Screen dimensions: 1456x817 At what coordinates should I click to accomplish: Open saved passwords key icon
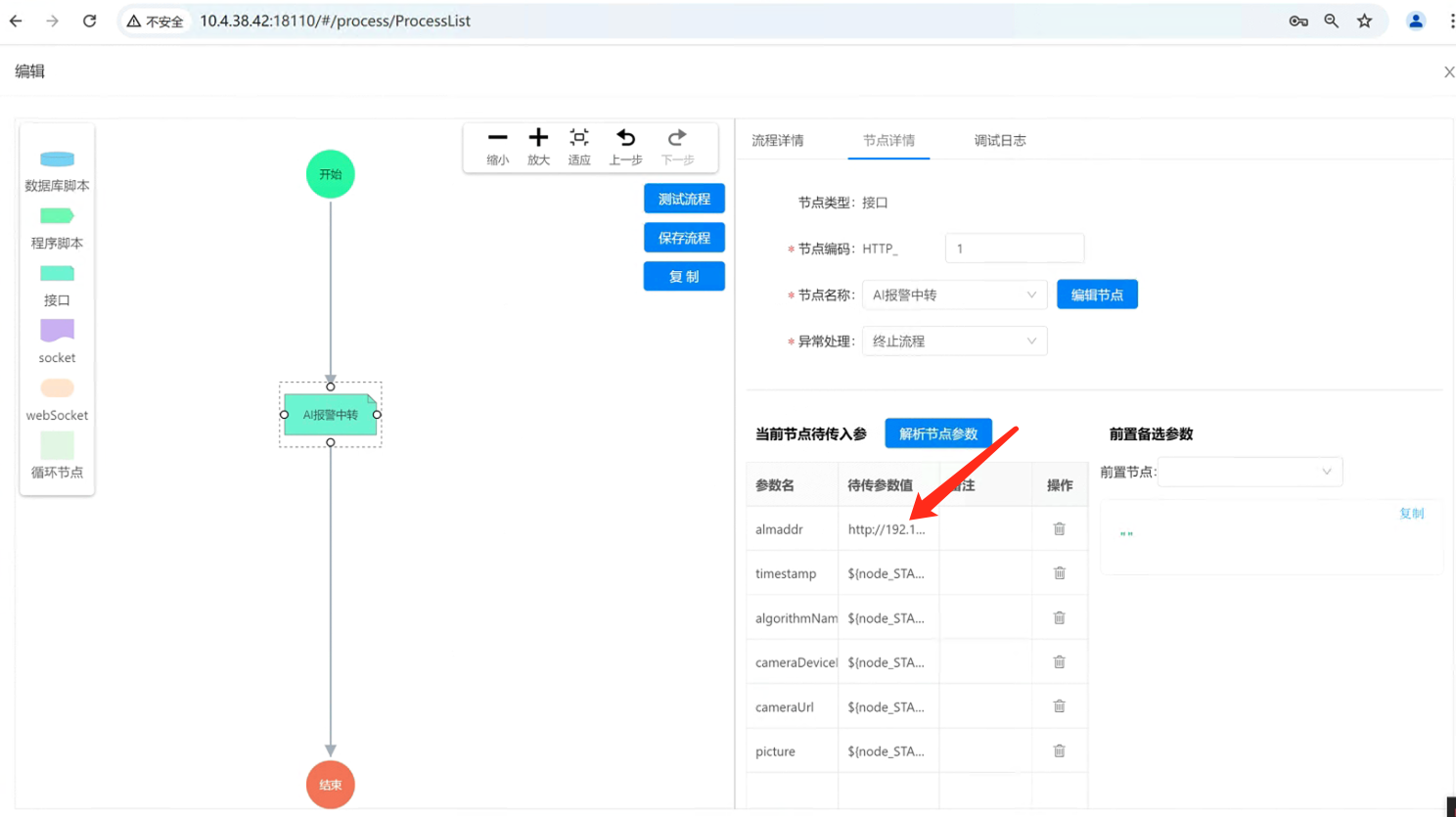1298,21
